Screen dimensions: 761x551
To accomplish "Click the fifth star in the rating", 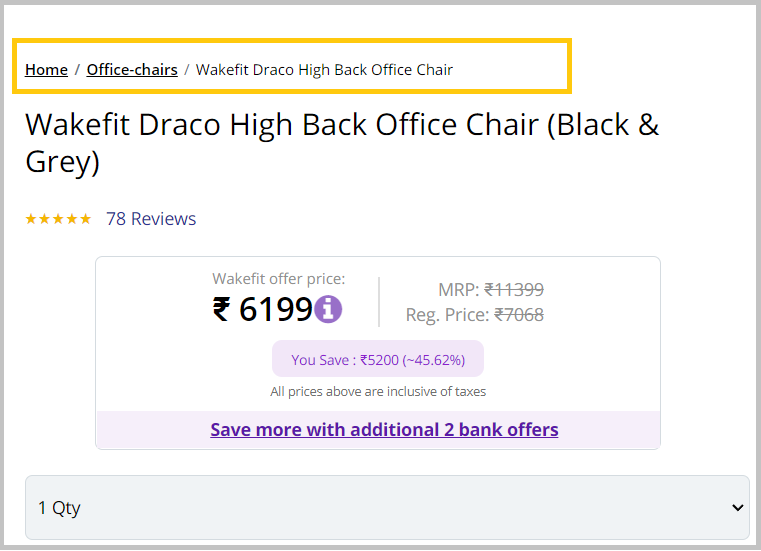I will tap(86, 219).
